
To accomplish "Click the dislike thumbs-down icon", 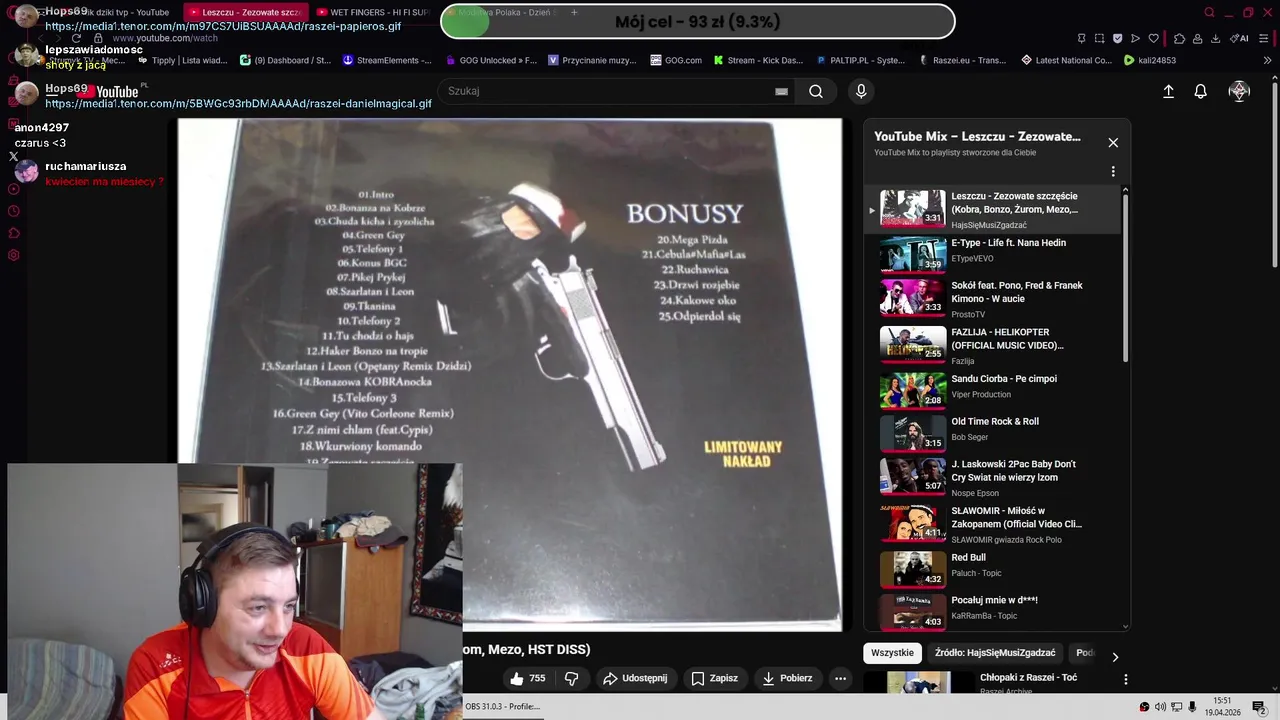I will 571,678.
